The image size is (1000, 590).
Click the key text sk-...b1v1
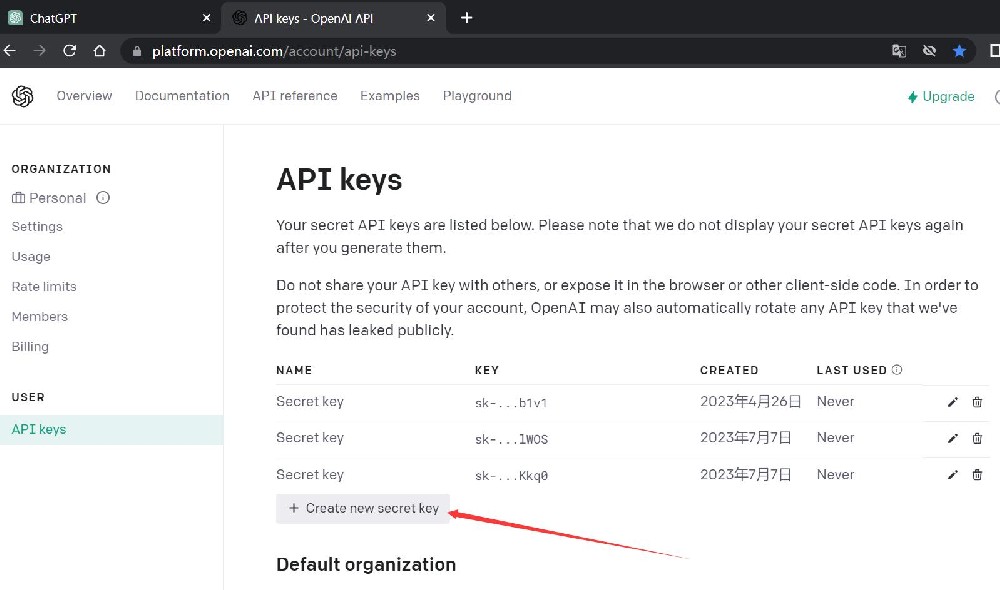(x=511, y=403)
